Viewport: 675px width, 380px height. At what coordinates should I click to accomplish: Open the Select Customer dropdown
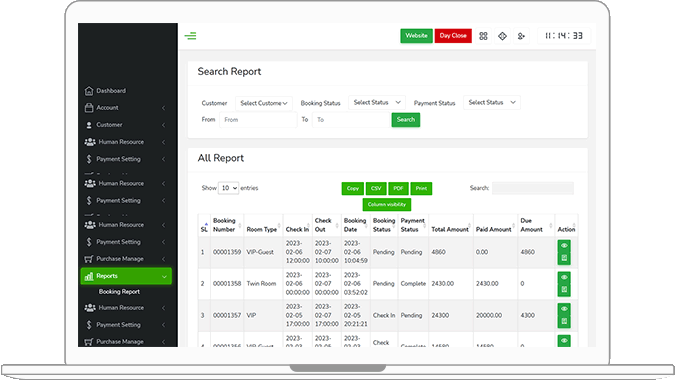(263, 103)
